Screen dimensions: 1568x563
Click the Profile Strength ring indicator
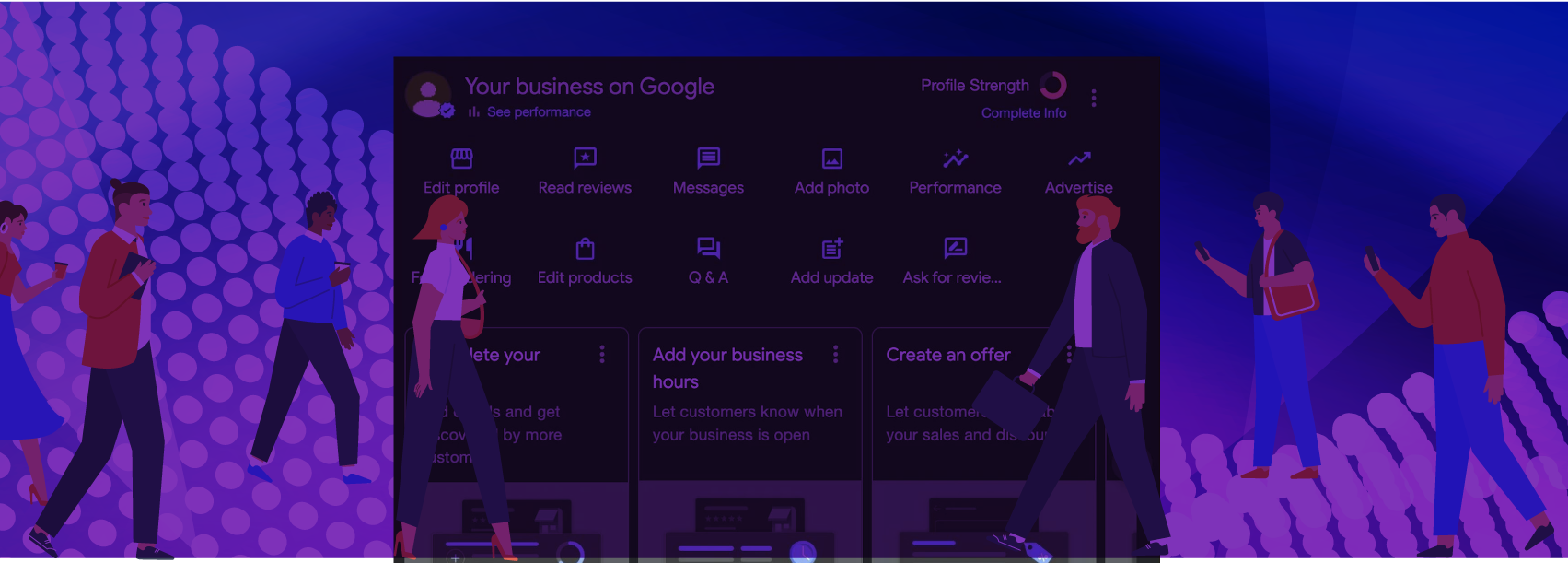click(1053, 86)
